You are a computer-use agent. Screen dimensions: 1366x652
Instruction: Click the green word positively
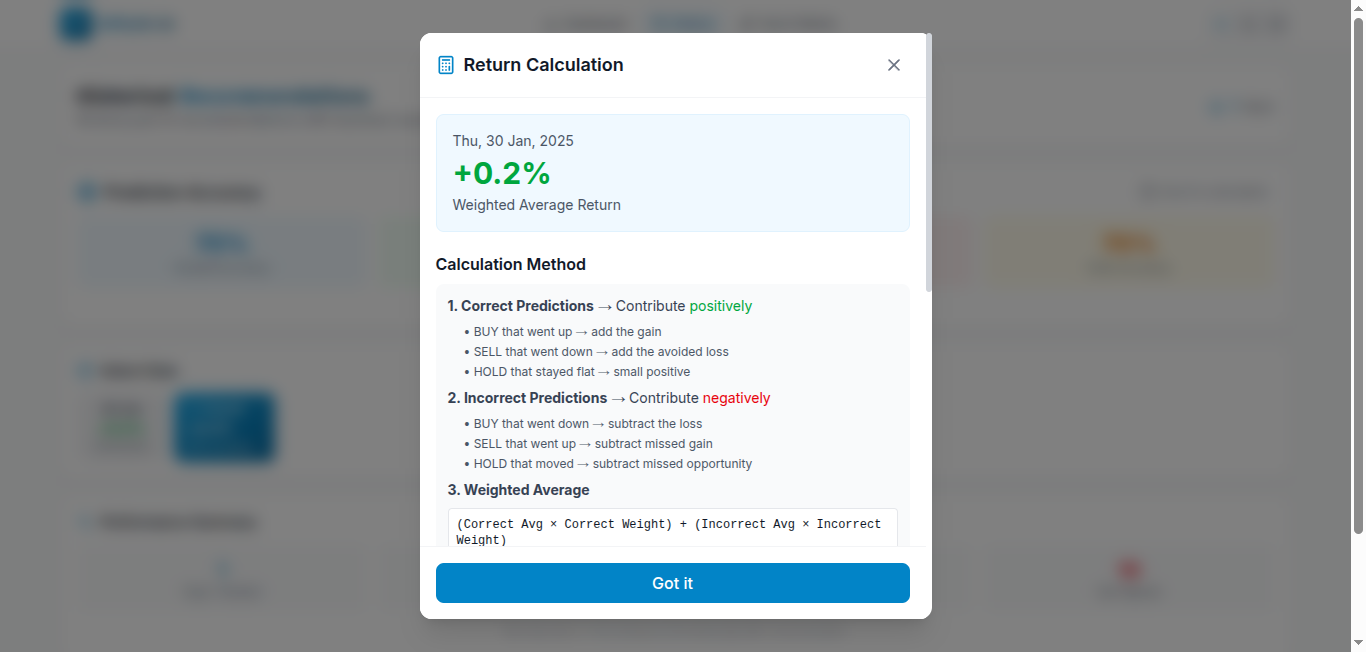click(x=720, y=306)
